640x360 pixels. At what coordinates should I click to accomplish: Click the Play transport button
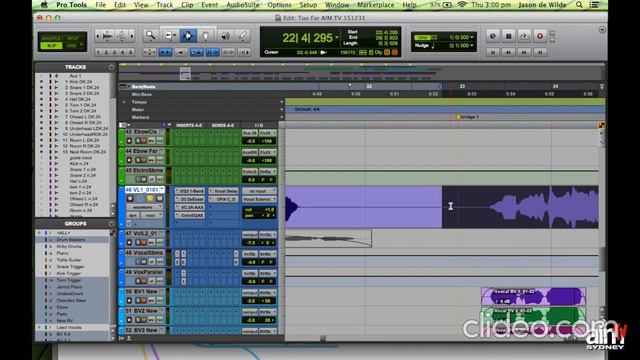click(524, 36)
